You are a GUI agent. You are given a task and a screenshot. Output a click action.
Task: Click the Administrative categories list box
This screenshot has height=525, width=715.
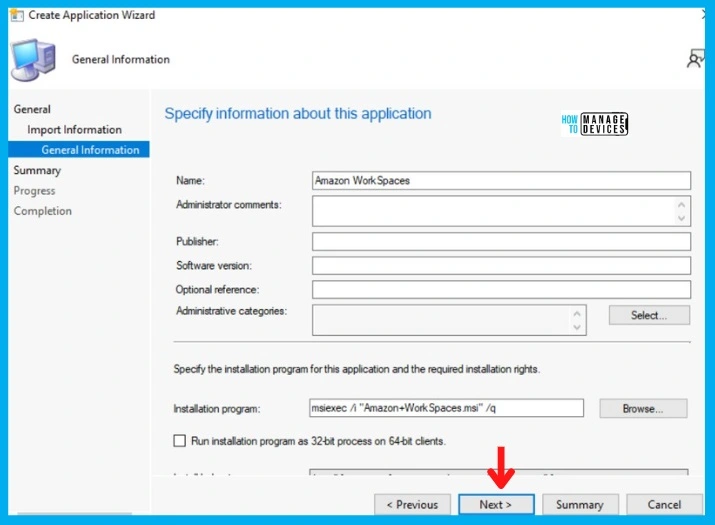[449, 320]
